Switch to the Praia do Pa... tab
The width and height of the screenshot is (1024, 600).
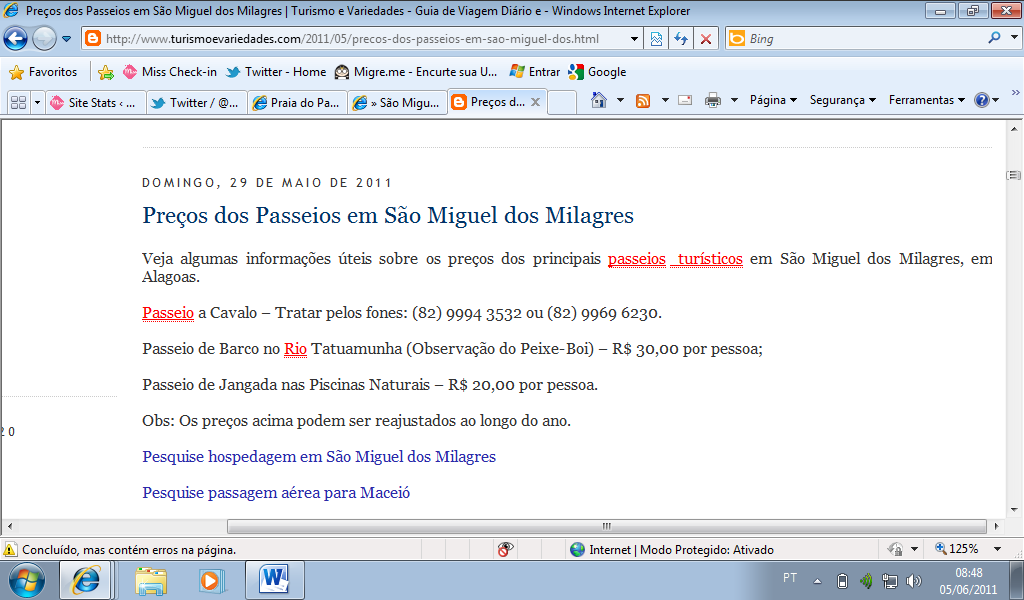(x=296, y=102)
